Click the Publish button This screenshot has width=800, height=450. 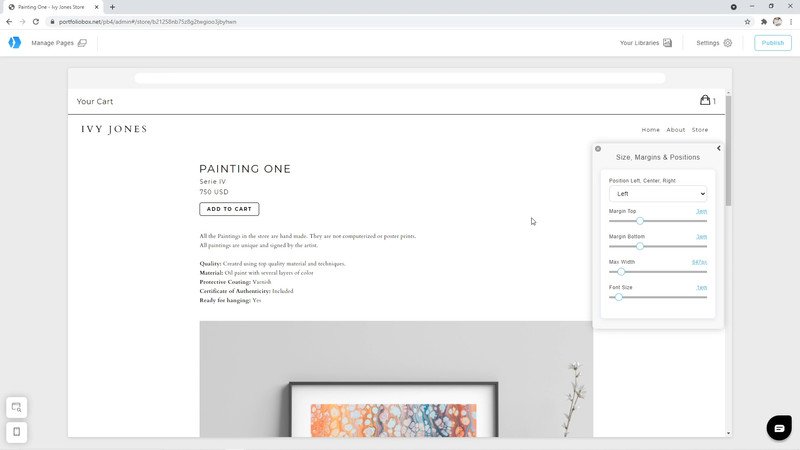(x=772, y=43)
